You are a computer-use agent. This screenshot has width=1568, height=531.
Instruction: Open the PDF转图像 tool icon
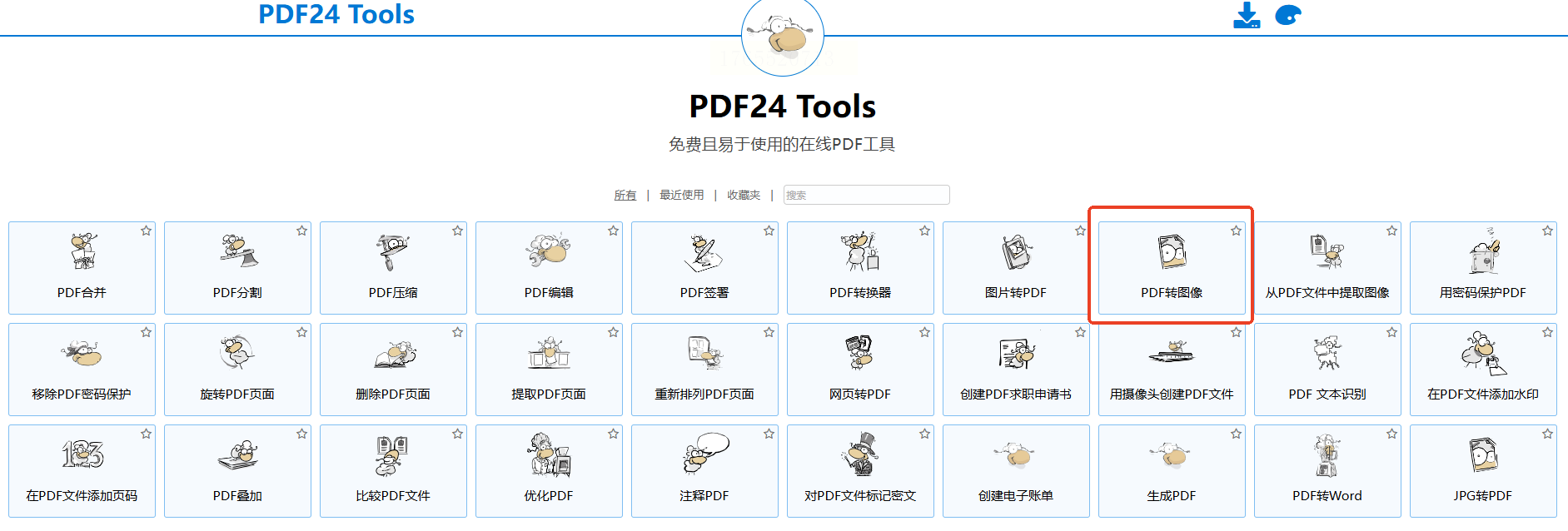click(x=1172, y=251)
